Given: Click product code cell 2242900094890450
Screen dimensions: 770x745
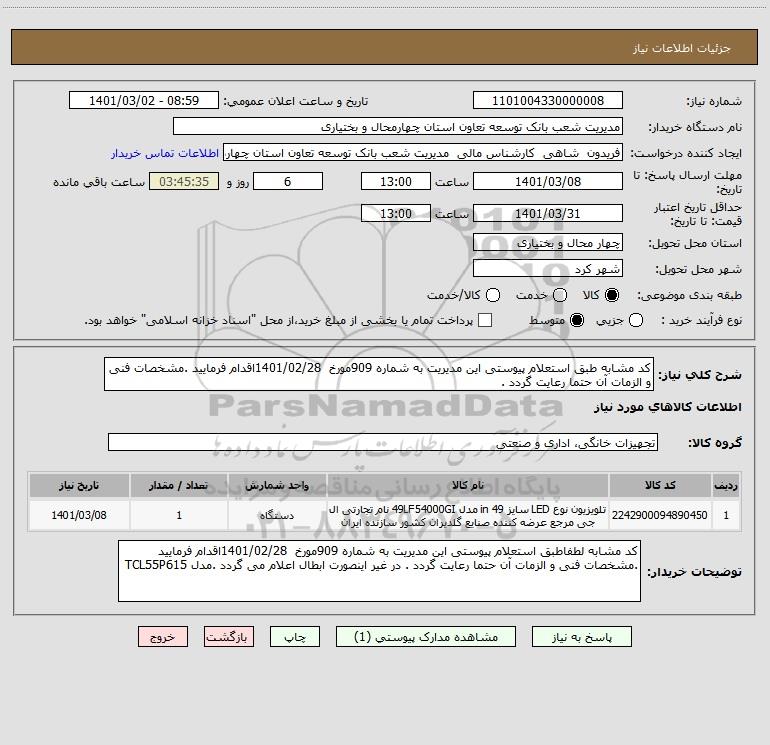Looking at the screenshot, I should click(x=660, y=515).
